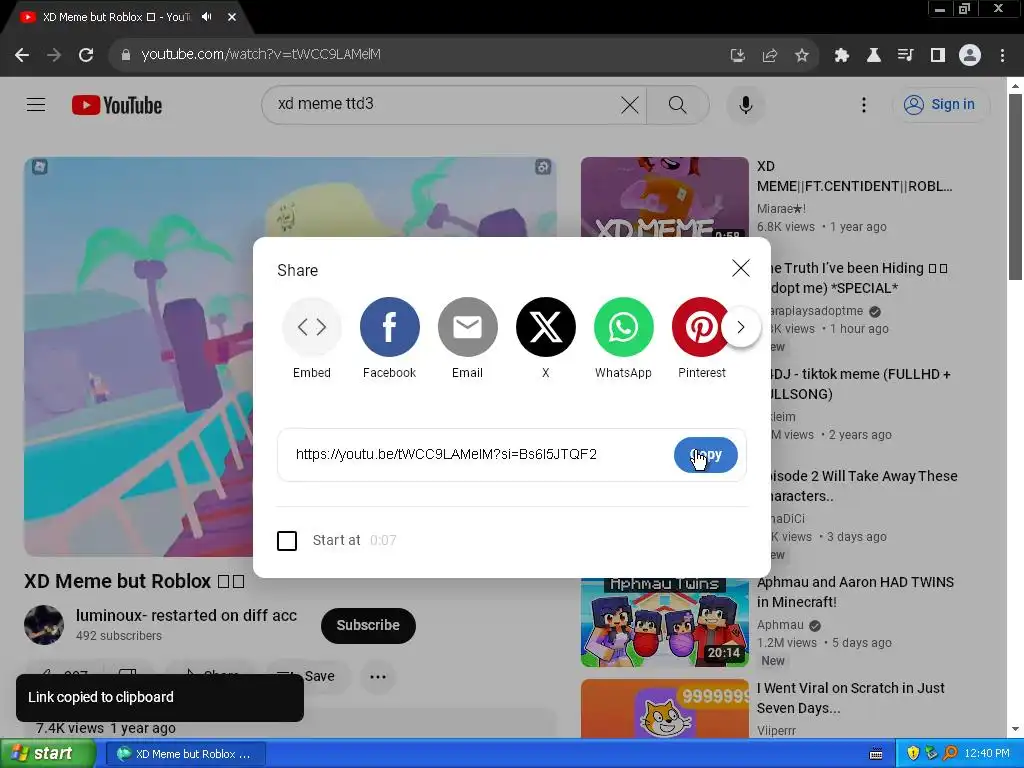This screenshot has width=1024, height=768.
Task: Click the search field with 'xd meme ttd3'
Action: 444,104
